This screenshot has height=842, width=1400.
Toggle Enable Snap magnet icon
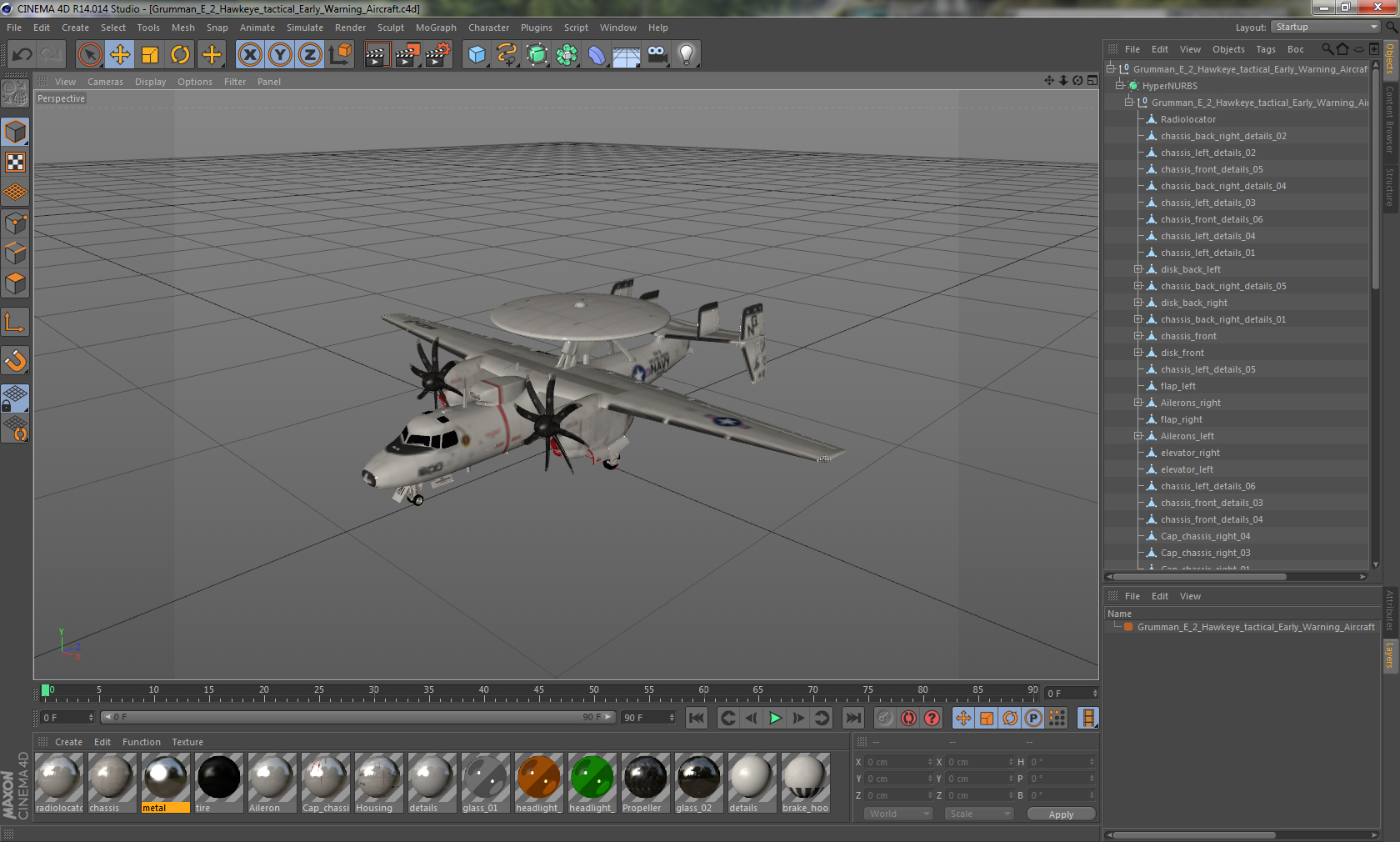point(15,360)
